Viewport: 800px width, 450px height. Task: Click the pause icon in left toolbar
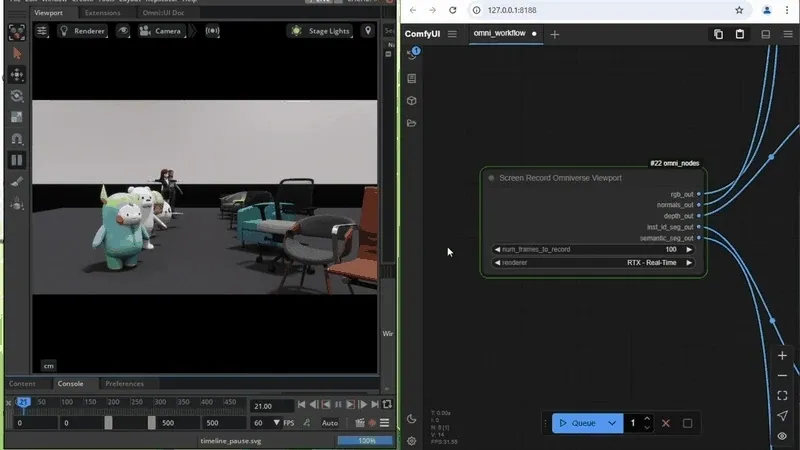(17, 160)
